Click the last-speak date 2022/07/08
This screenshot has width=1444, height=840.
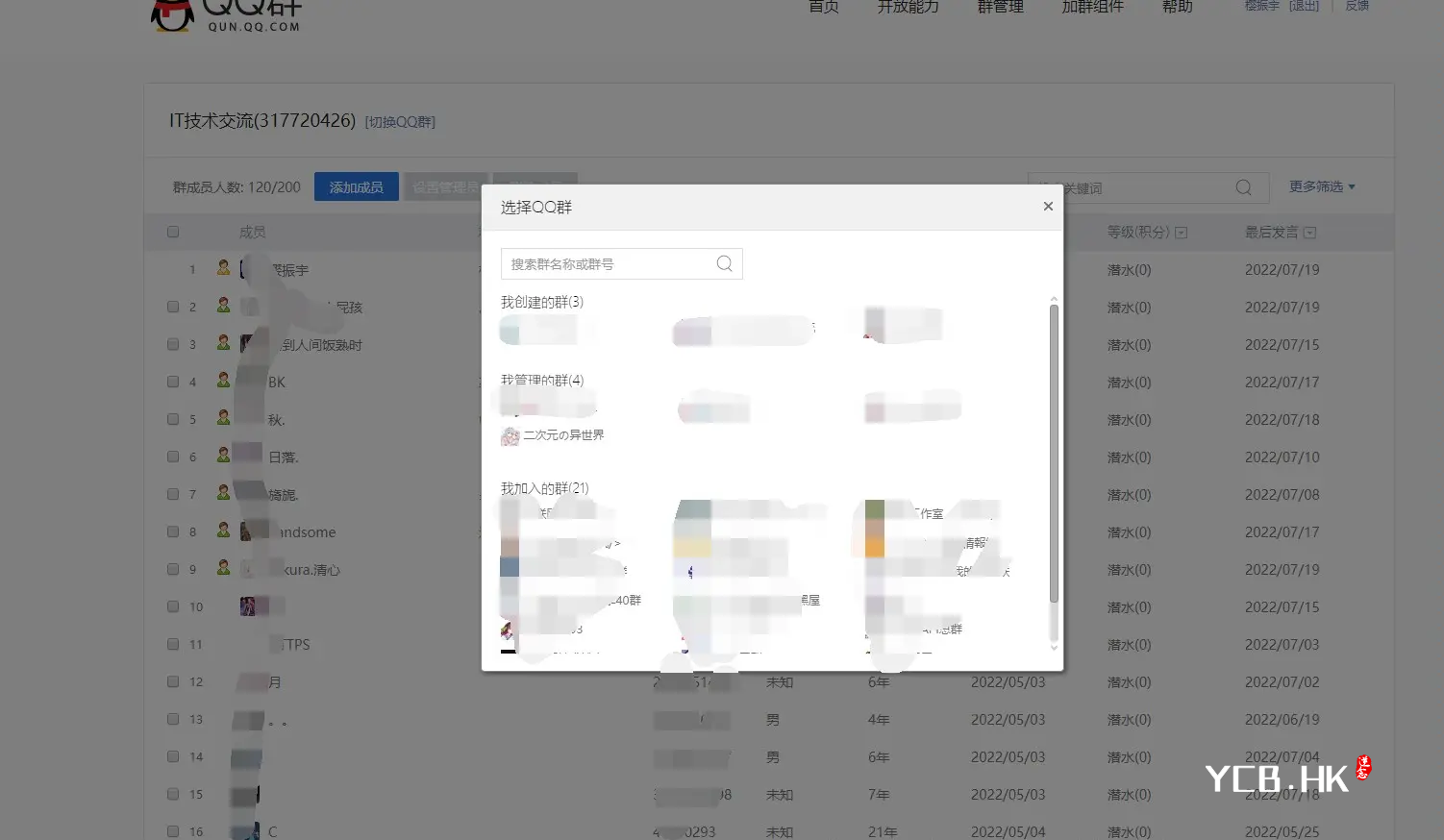click(x=1282, y=495)
